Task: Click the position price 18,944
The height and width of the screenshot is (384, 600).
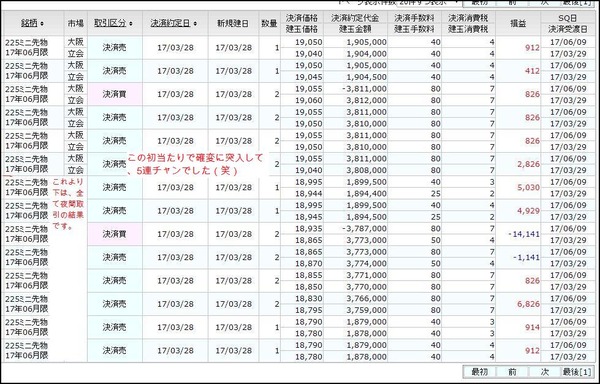Action: [309, 194]
